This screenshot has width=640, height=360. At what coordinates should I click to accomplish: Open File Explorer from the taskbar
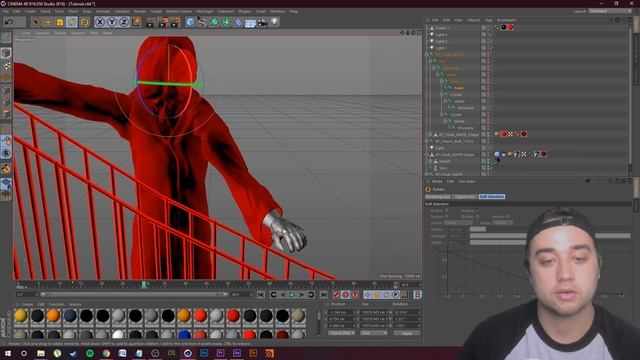pyautogui.click(x=41, y=353)
